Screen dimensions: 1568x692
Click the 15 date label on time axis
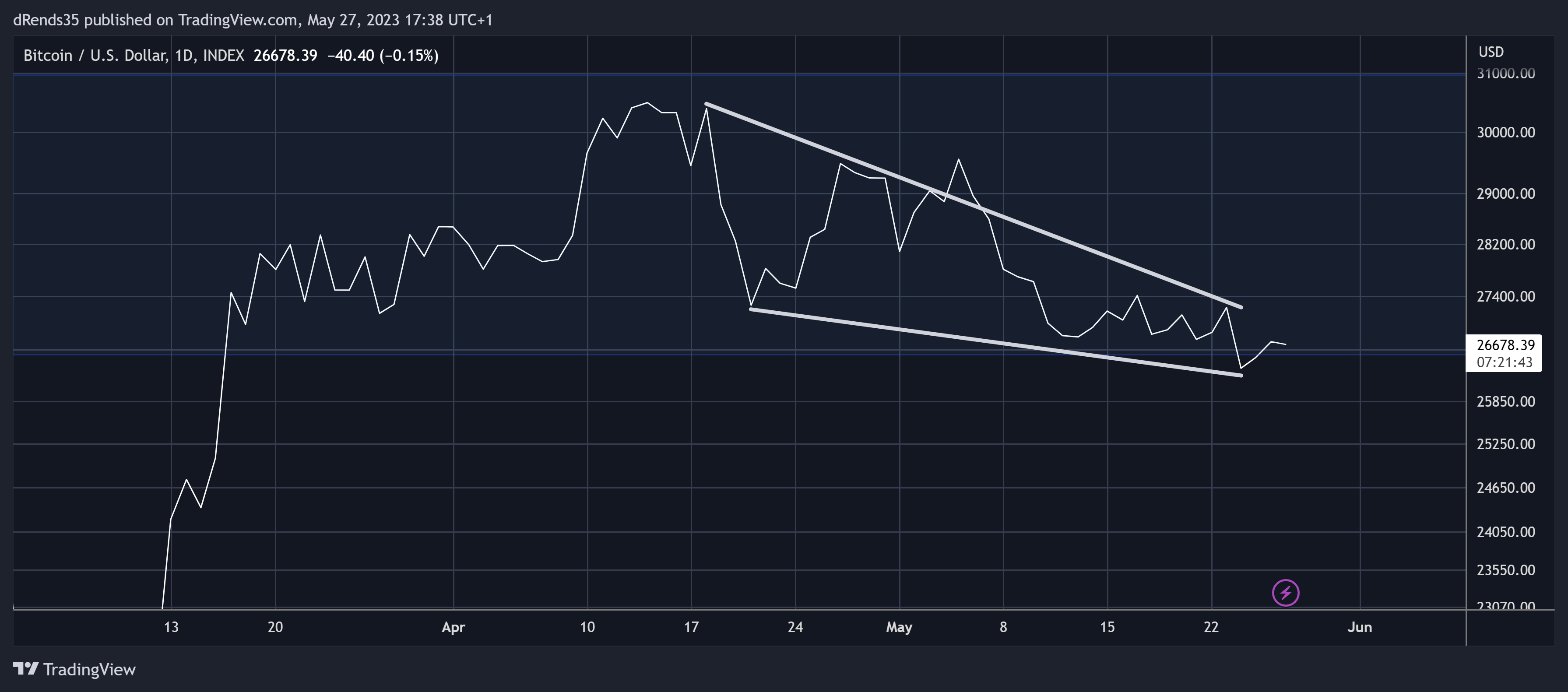pos(1107,627)
